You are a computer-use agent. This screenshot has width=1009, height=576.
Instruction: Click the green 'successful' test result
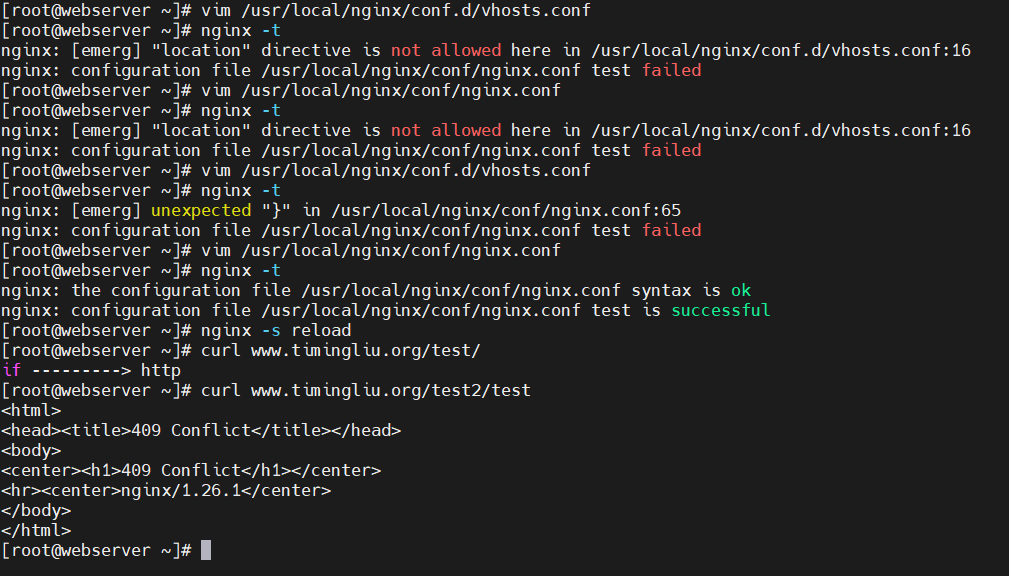[x=721, y=310]
